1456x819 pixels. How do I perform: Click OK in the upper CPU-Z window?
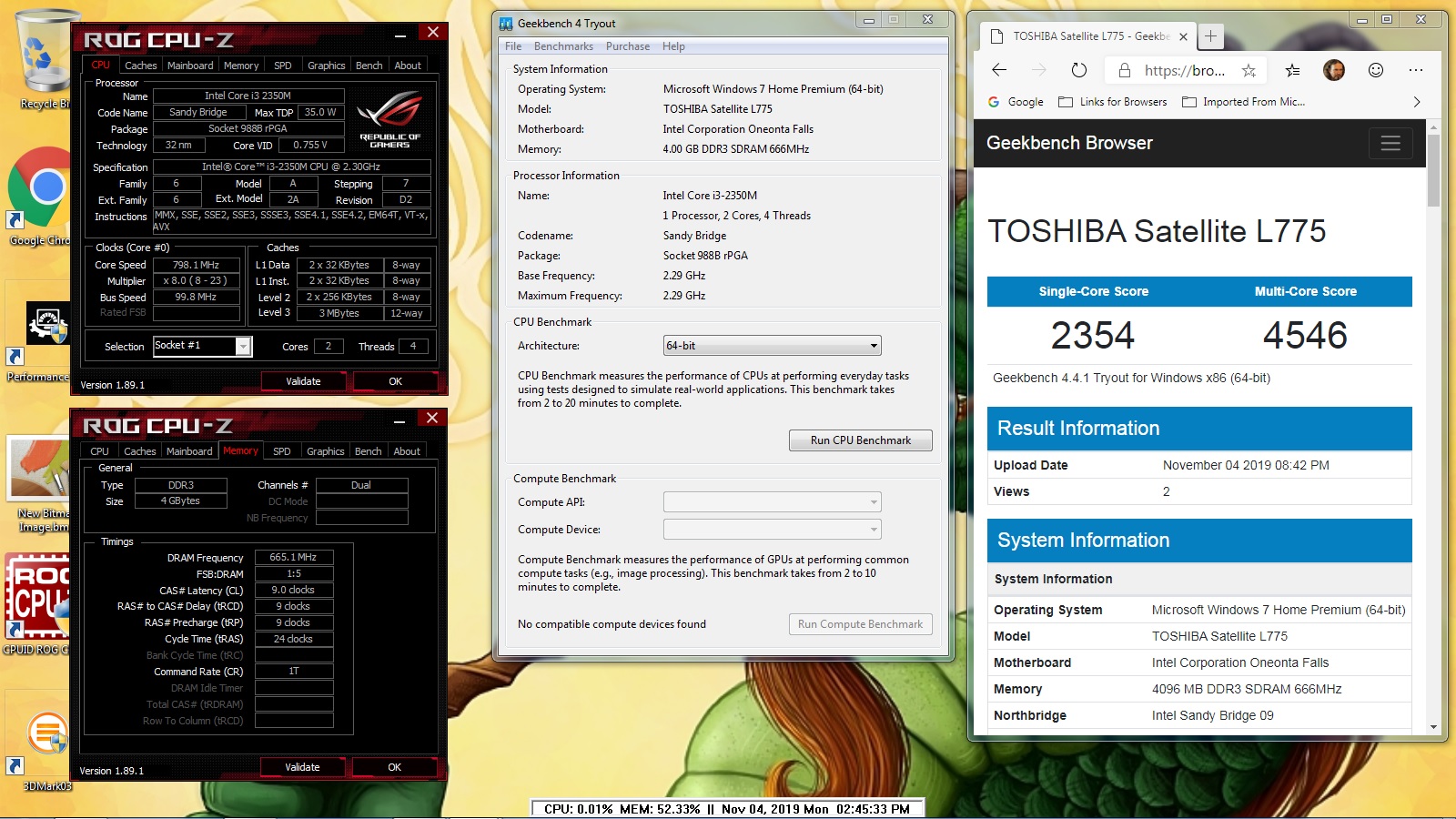(x=395, y=381)
